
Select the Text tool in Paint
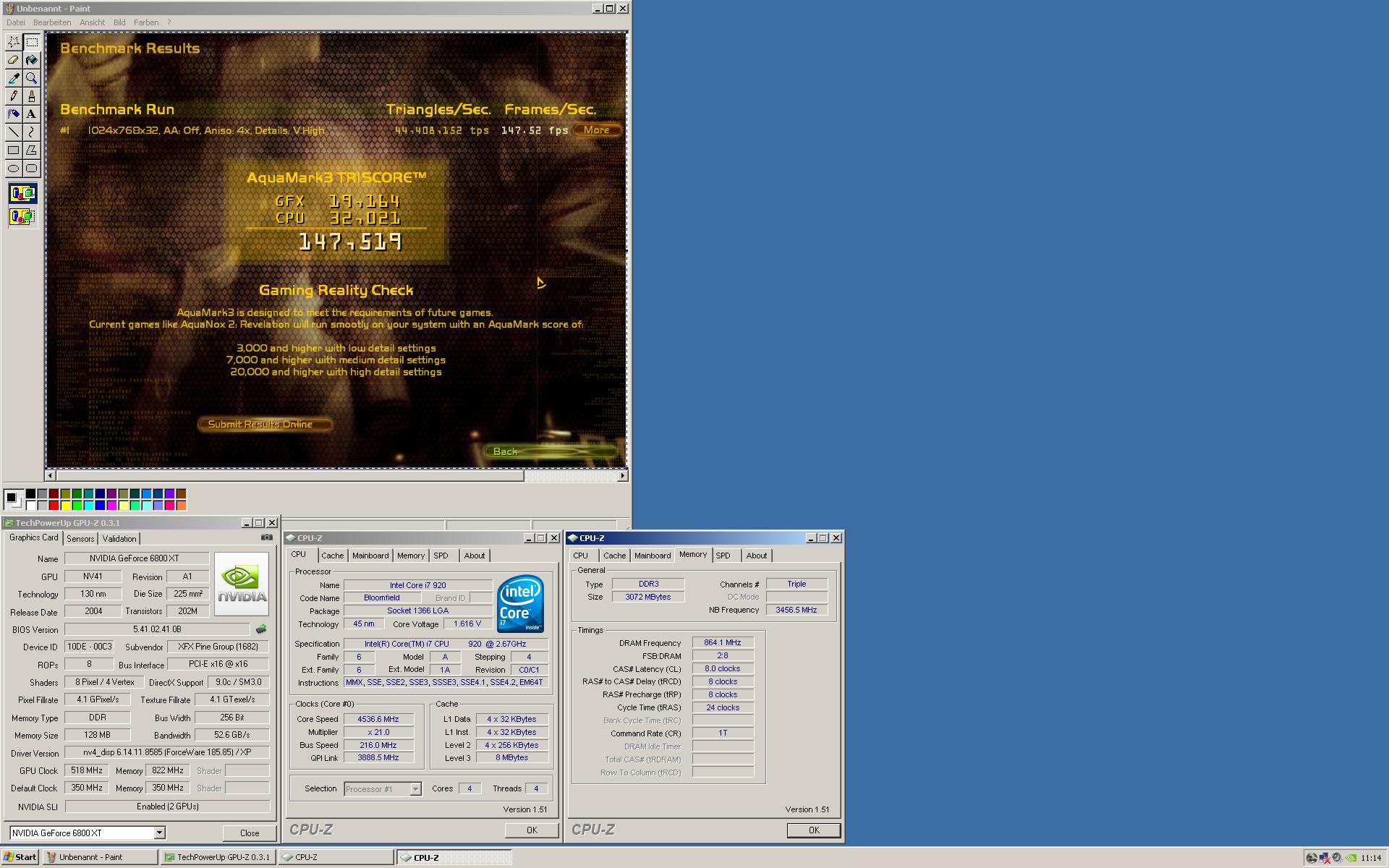click(x=32, y=114)
